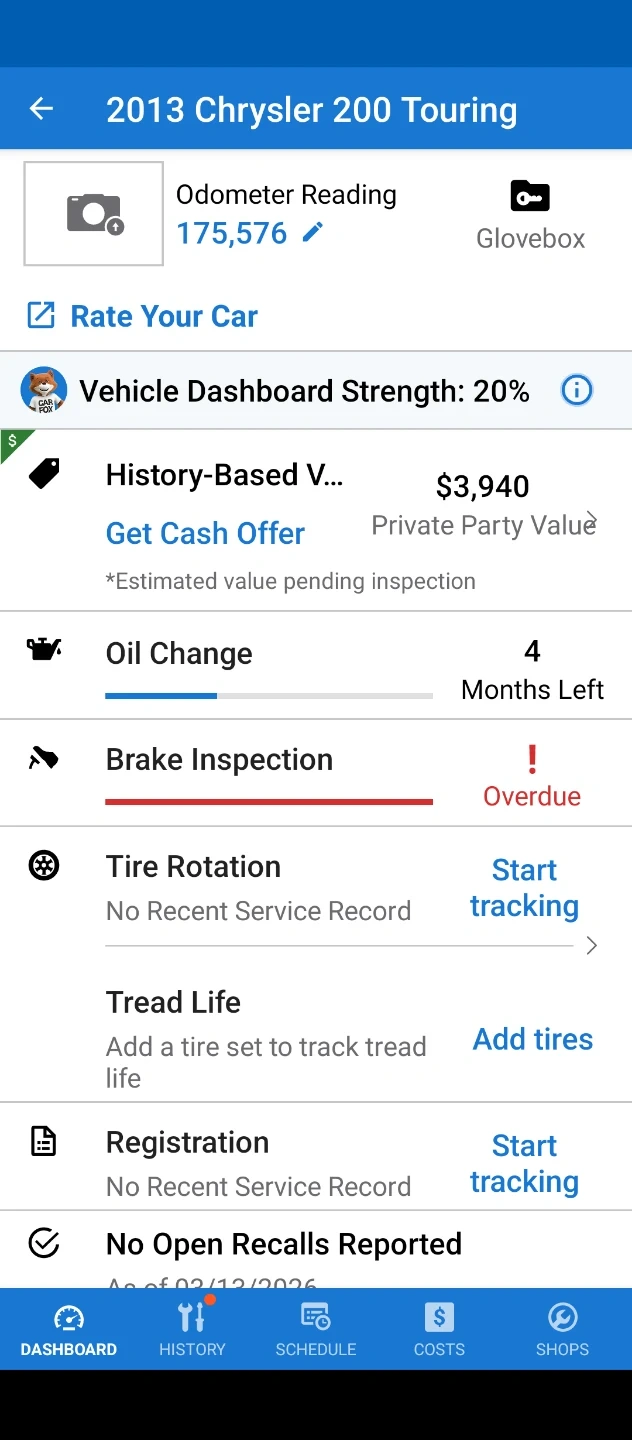Tap the Oil Change progress bar
The height and width of the screenshot is (1440, 632).
(x=268, y=695)
